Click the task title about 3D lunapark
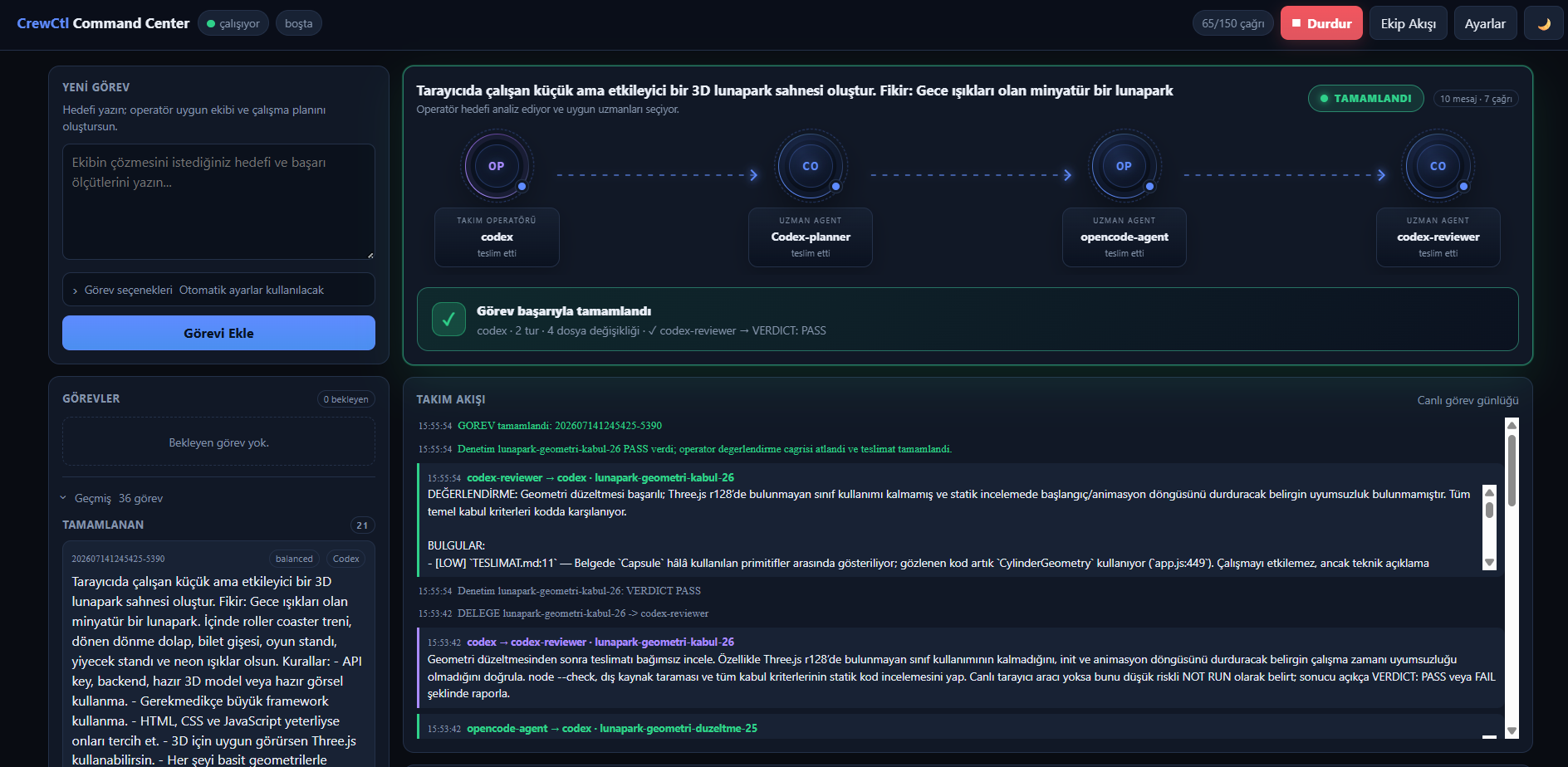This screenshot has height=767, width=1568. click(x=795, y=90)
